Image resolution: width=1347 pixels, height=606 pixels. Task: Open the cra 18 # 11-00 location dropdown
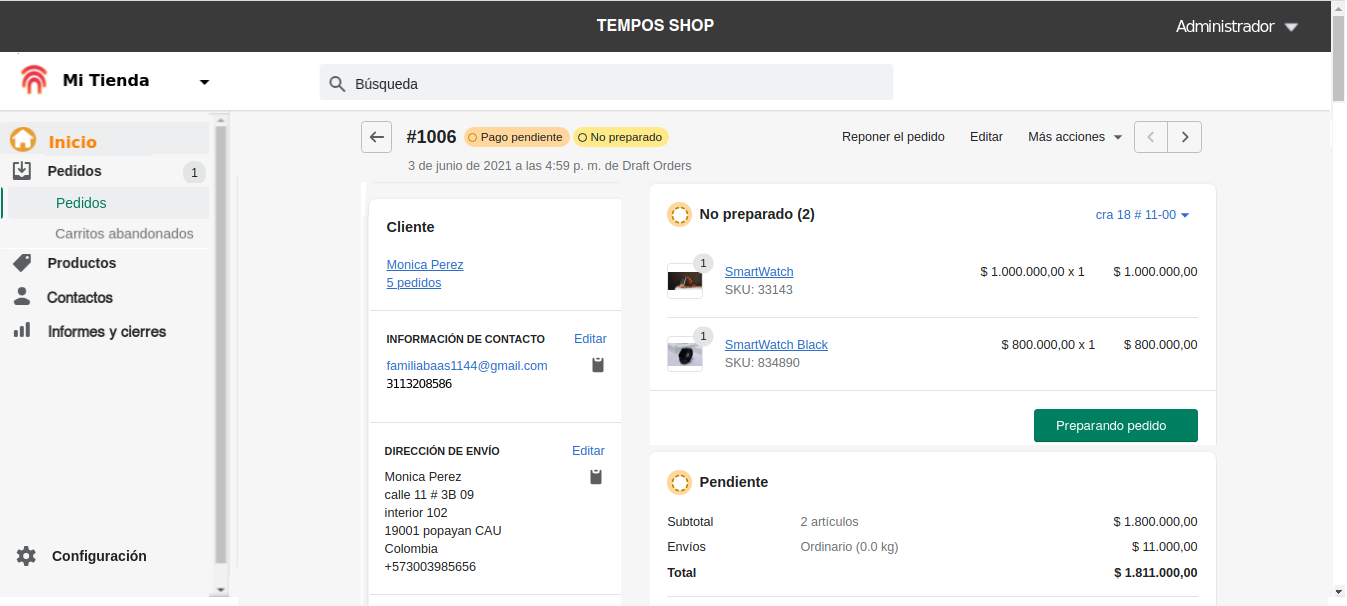[1142, 215]
